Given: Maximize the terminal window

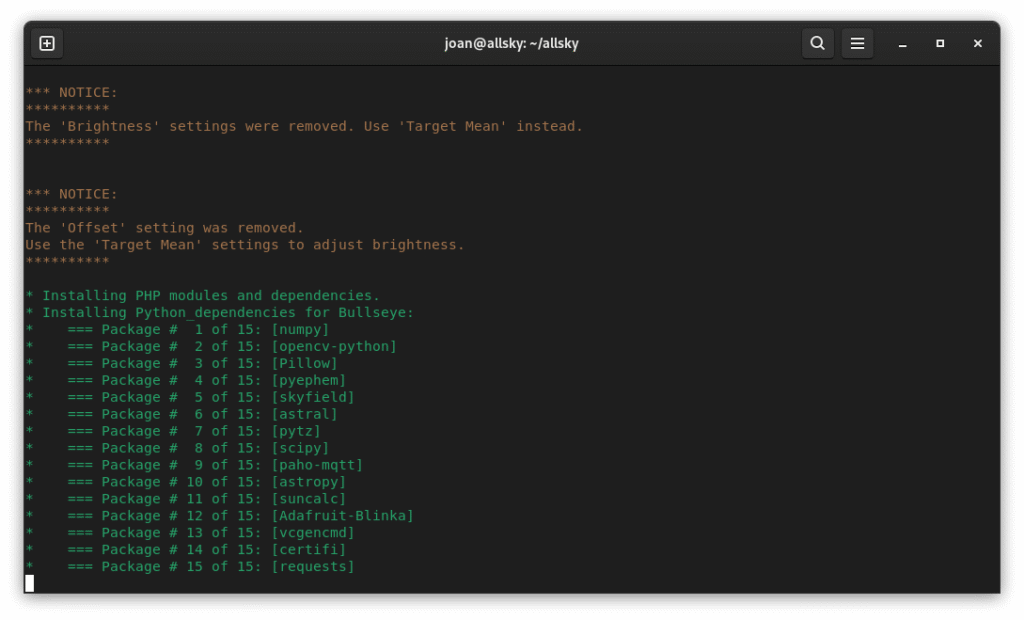Looking at the screenshot, I should (x=940, y=43).
